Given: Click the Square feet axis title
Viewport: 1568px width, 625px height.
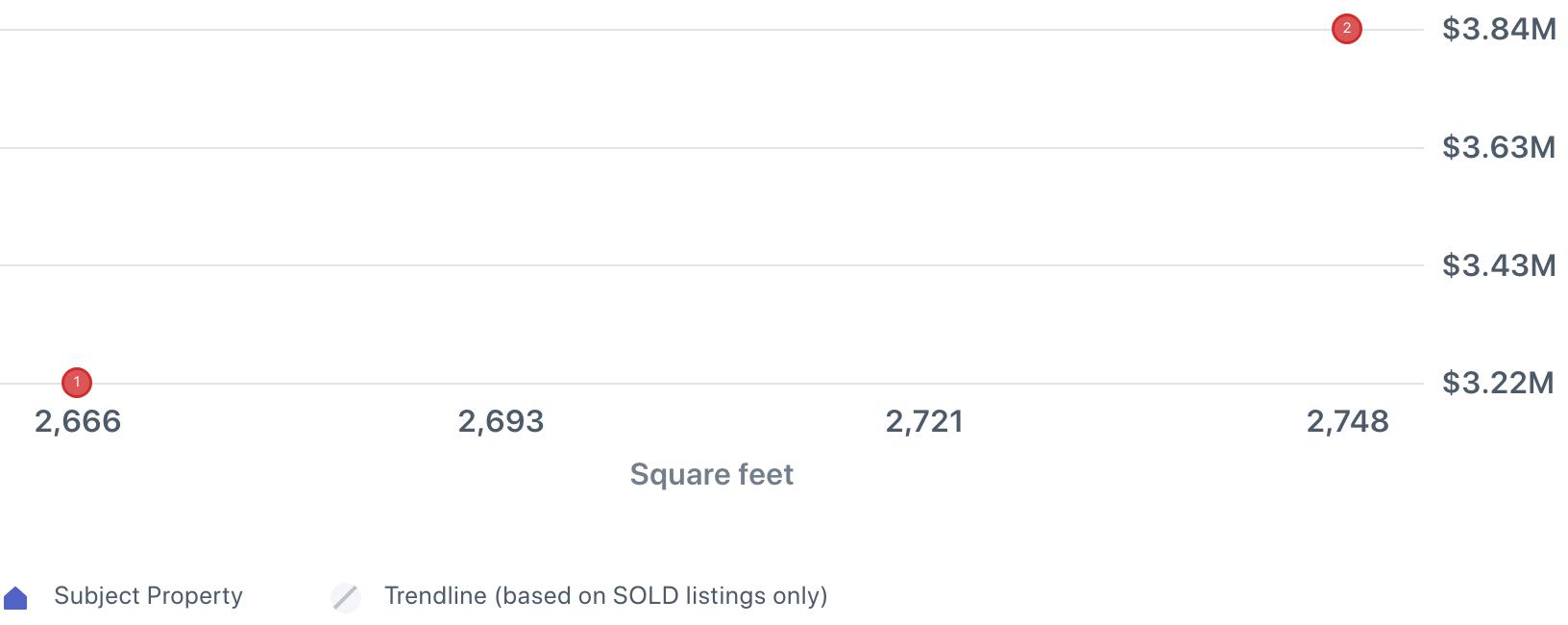Looking at the screenshot, I should tap(711, 474).
